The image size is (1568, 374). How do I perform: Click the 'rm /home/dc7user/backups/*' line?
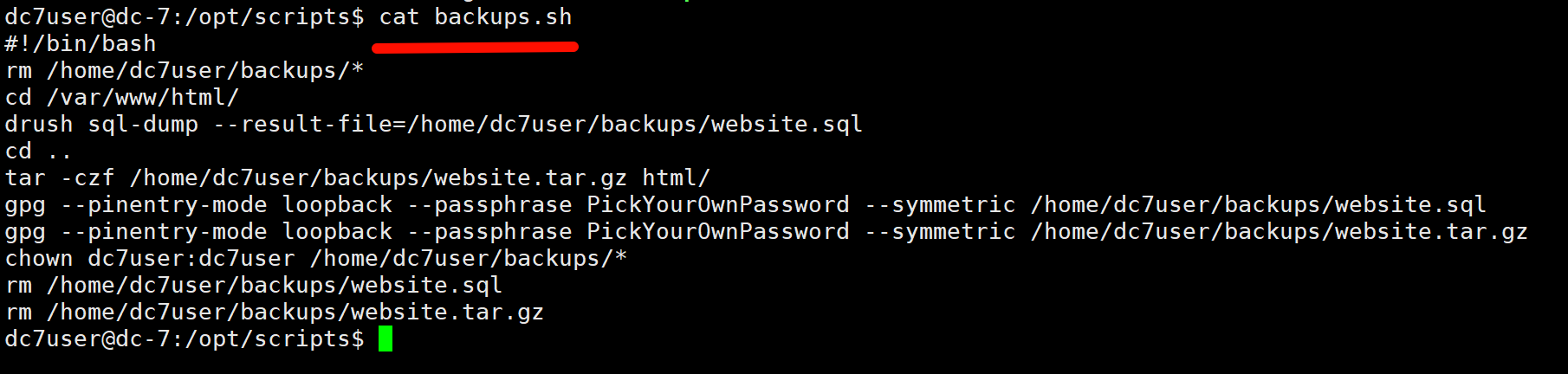(x=185, y=70)
